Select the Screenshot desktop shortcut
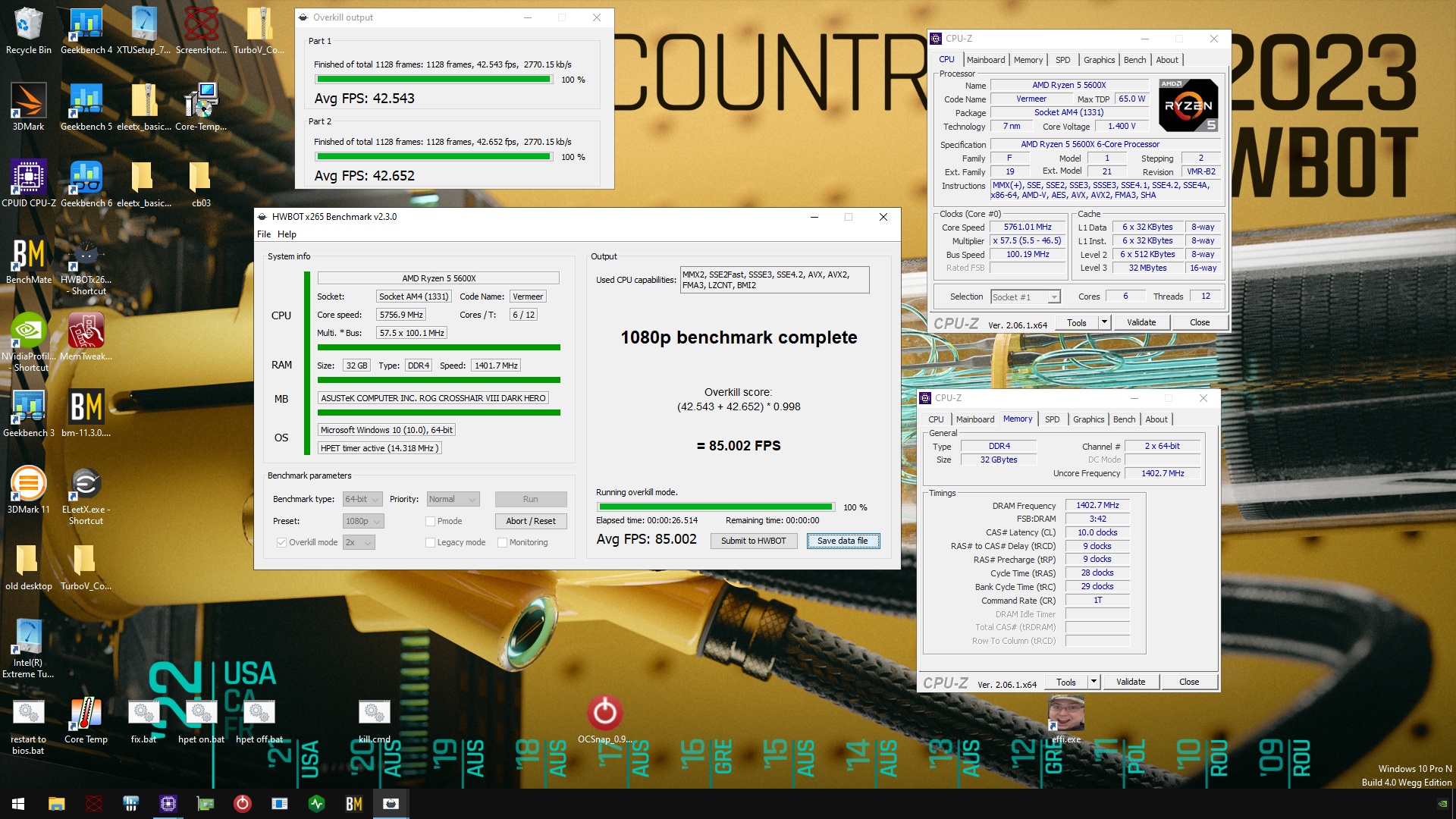This screenshot has width=1456, height=819. click(x=201, y=30)
